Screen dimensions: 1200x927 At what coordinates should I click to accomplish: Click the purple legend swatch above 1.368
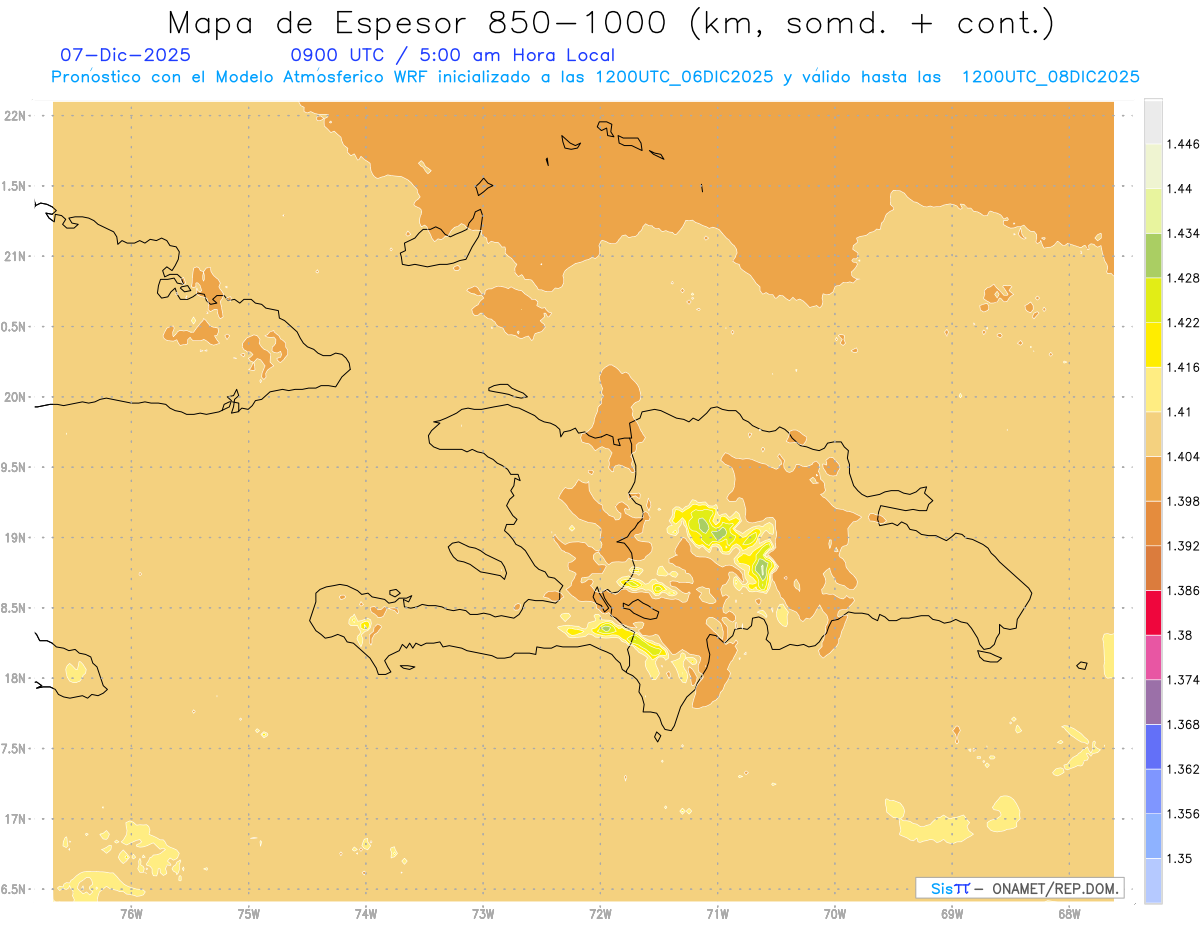1153,702
